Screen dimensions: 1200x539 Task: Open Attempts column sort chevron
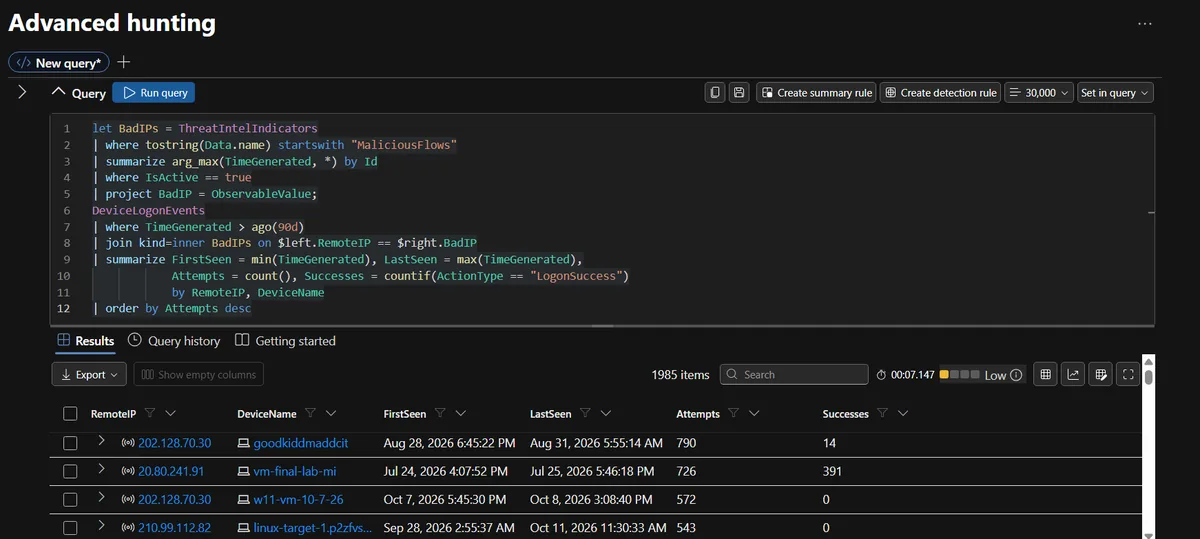tap(754, 413)
